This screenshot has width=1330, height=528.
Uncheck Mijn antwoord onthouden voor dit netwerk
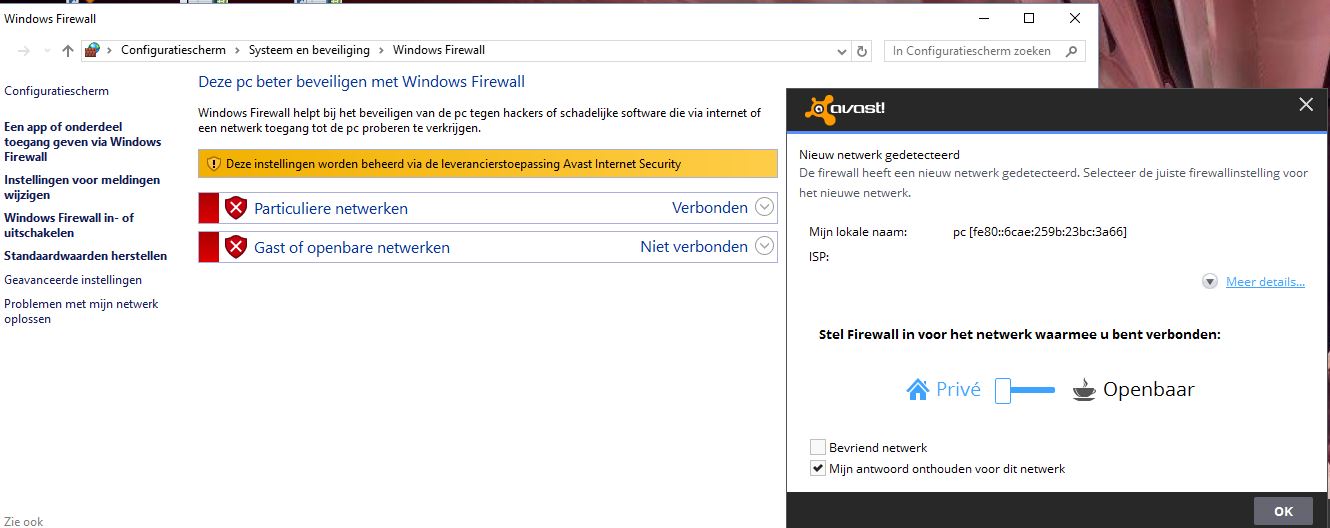coord(818,468)
